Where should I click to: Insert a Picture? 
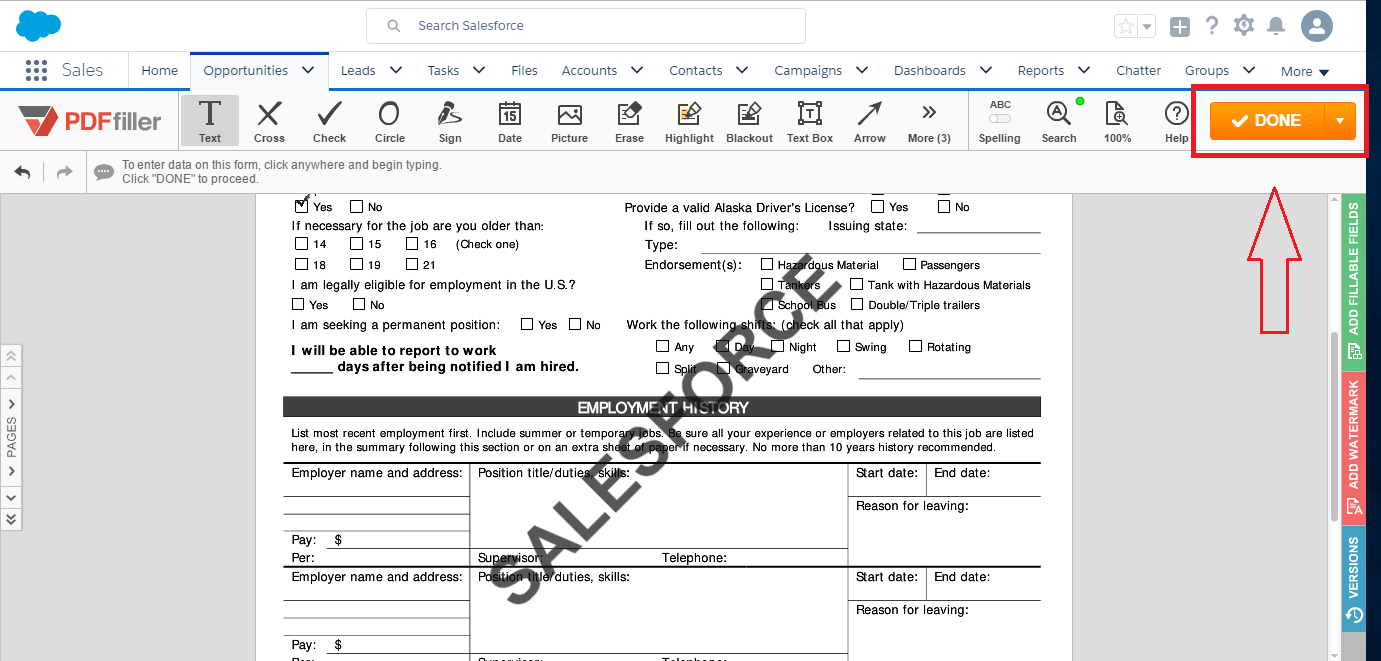[569, 121]
